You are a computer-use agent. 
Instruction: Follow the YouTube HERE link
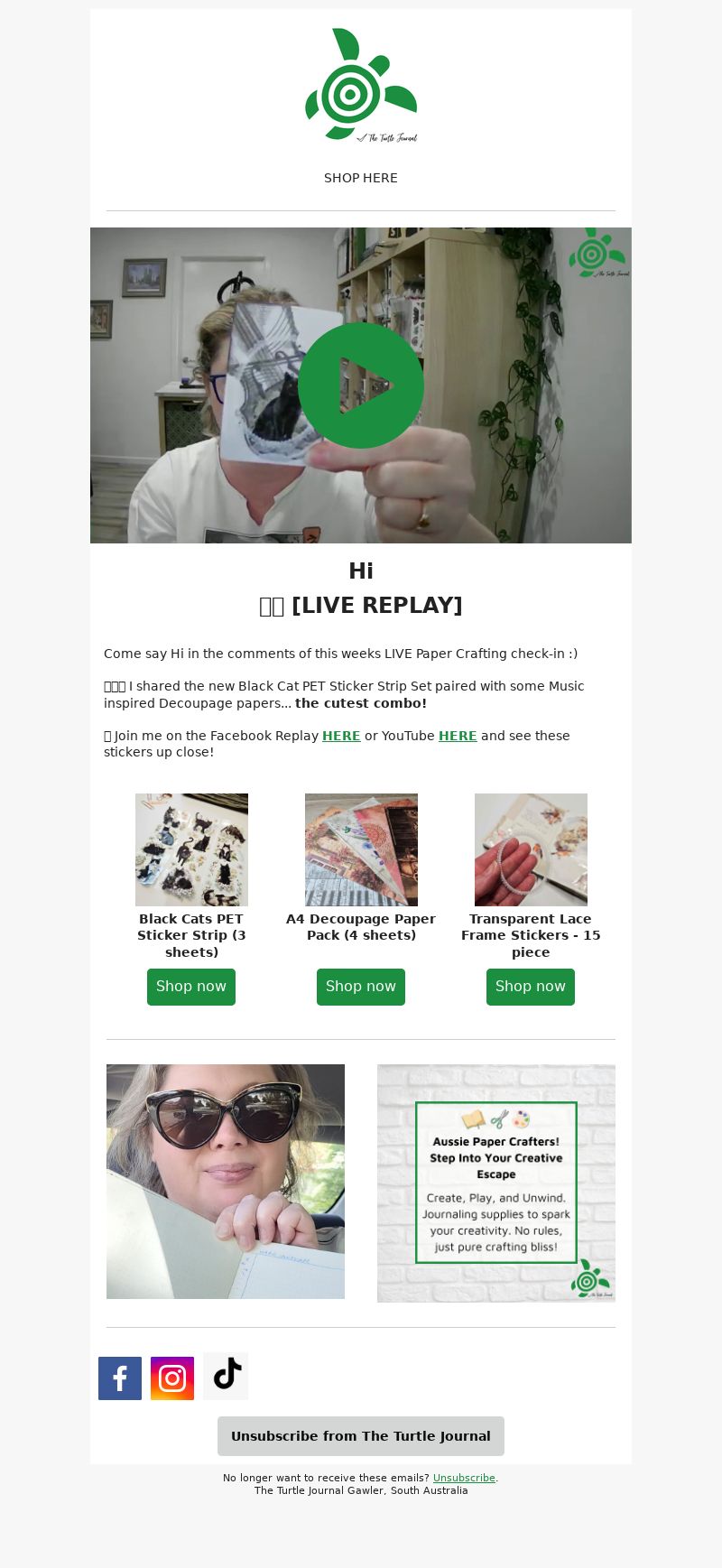(458, 736)
